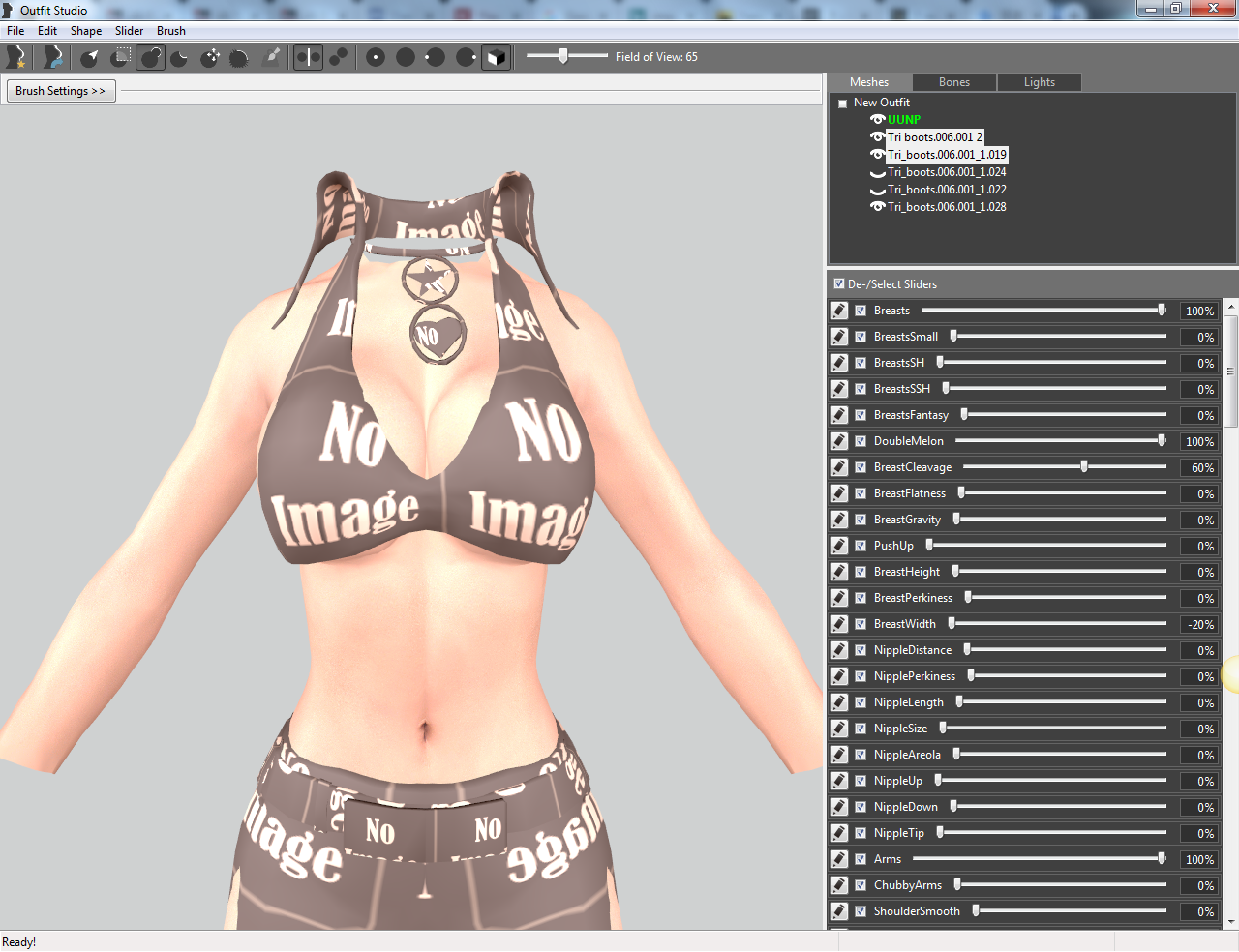Click the circle icon with right-side dot
The width and height of the screenshot is (1239, 952).
(466, 57)
